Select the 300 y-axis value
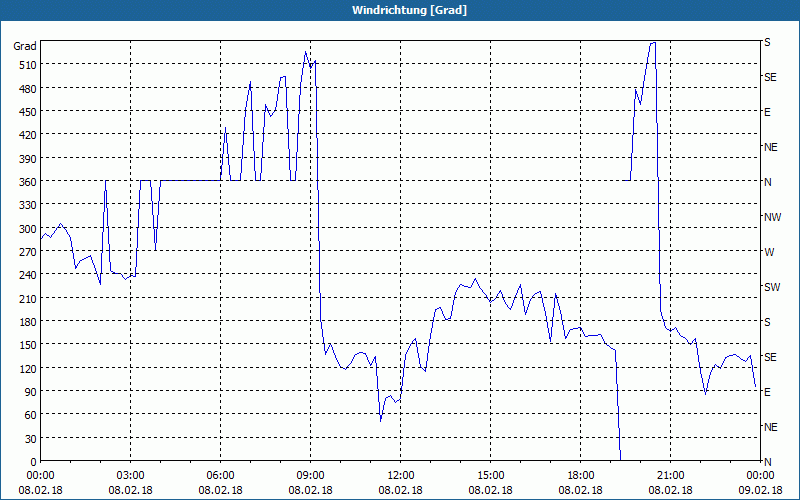Viewport: 800px width, 500px height. (x=28, y=228)
